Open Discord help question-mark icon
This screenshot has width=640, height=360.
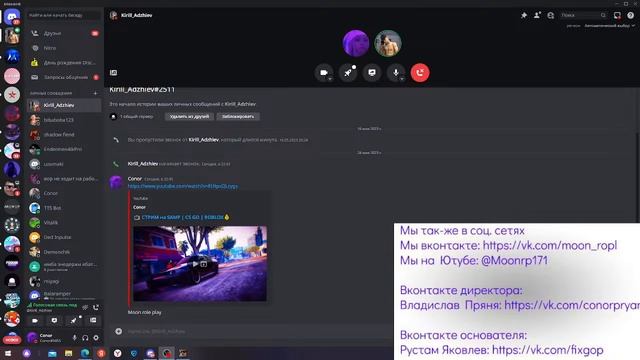[x=631, y=15]
